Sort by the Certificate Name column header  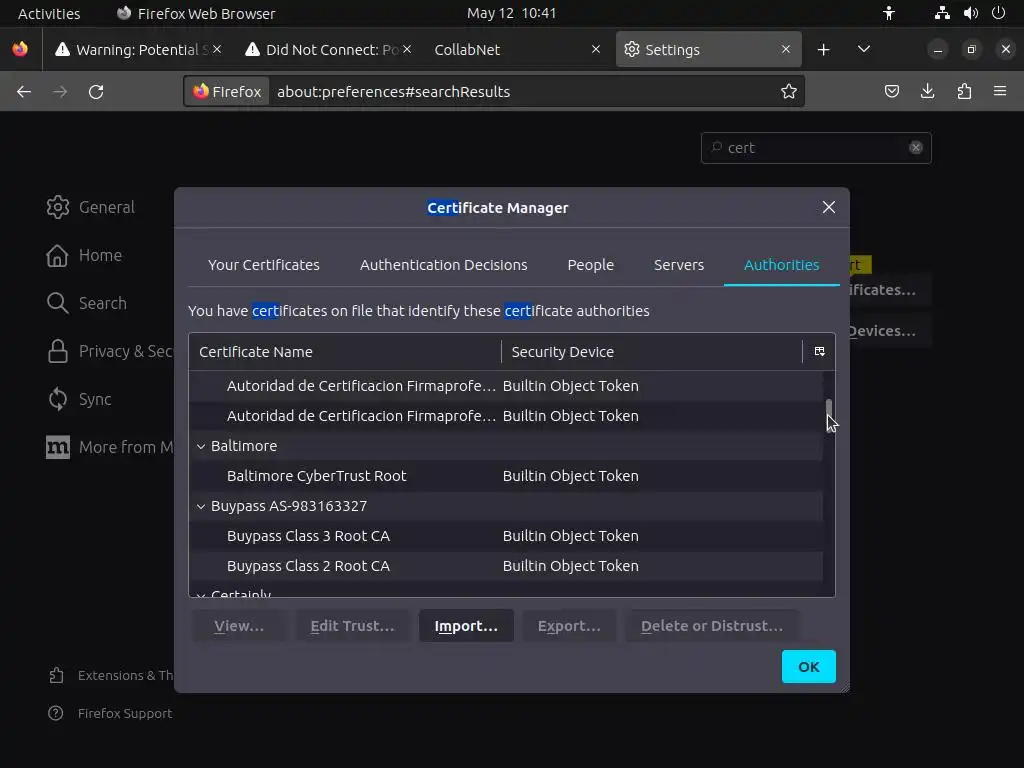coord(345,351)
